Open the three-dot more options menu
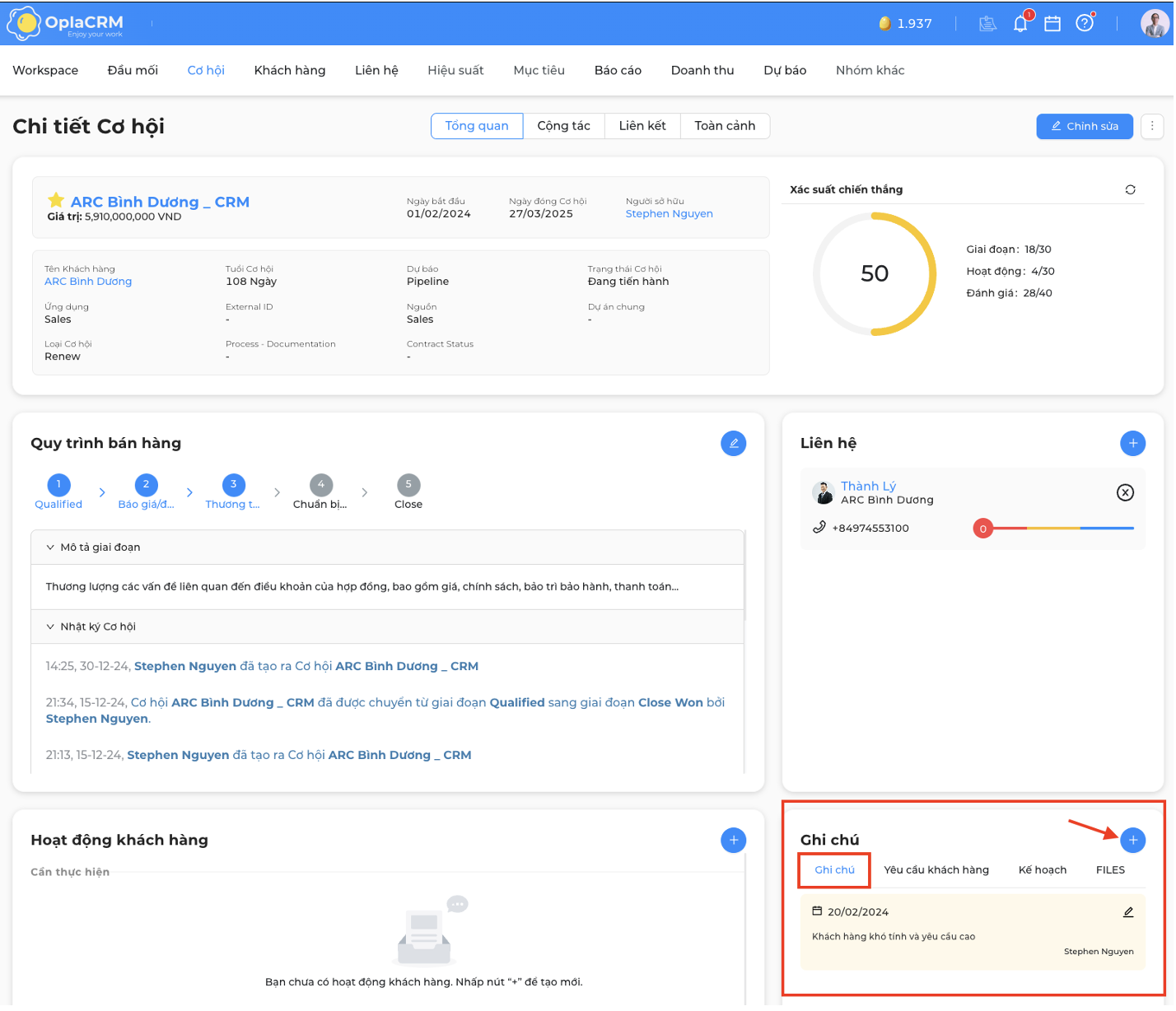 (x=1152, y=126)
